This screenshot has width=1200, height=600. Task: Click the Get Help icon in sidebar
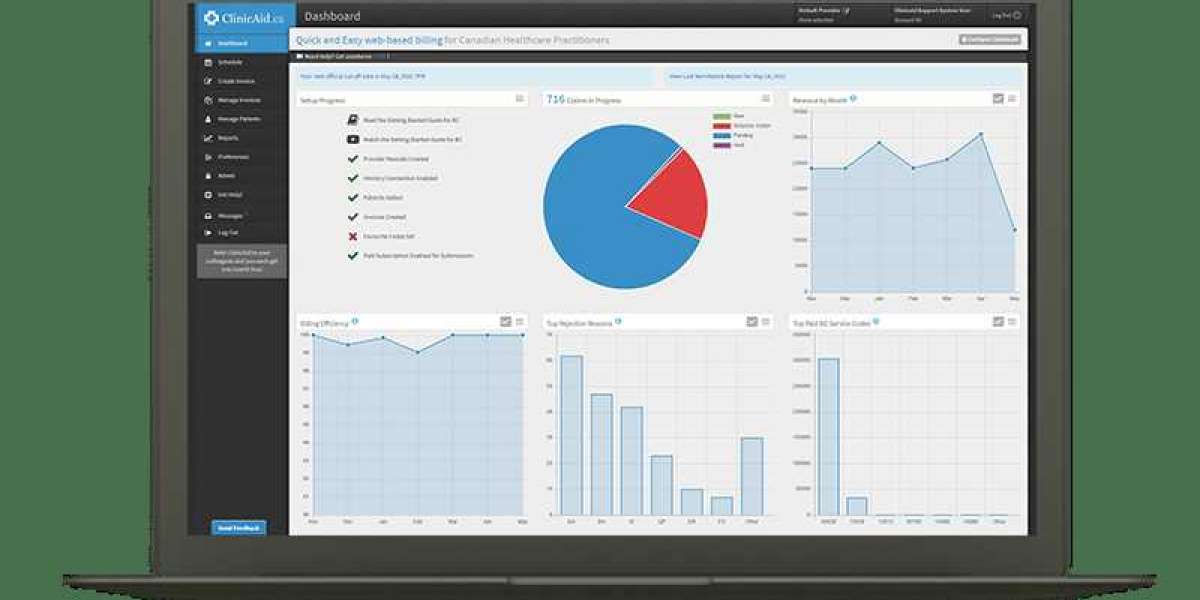click(x=208, y=195)
